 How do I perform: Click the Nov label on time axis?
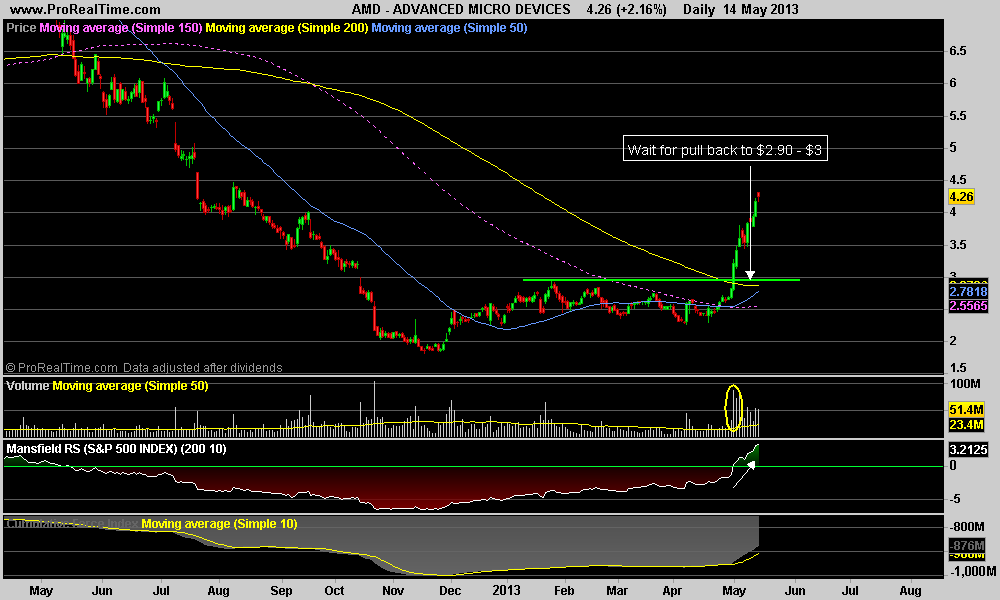393,590
